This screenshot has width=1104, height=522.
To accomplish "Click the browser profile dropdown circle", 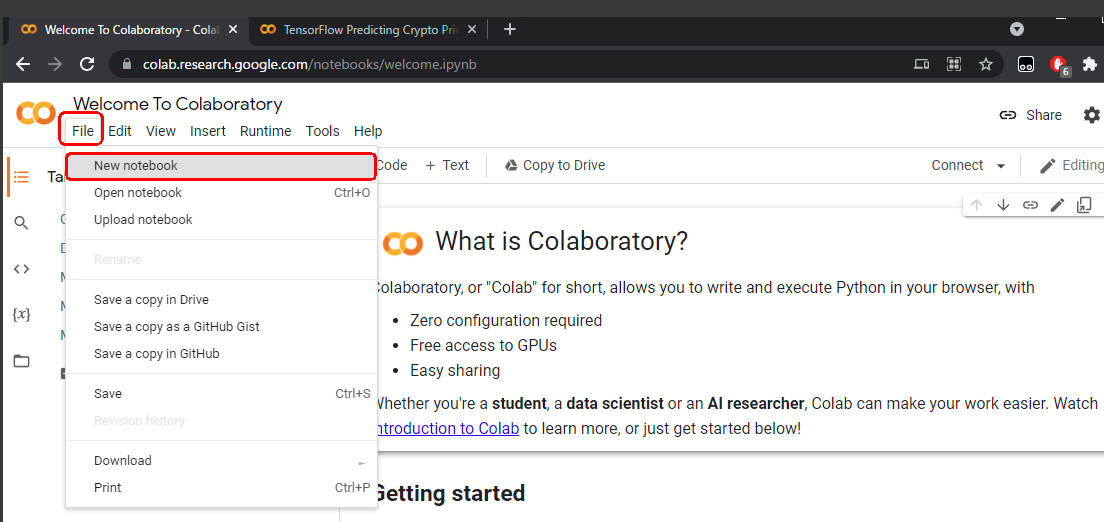I will coord(1017,30).
